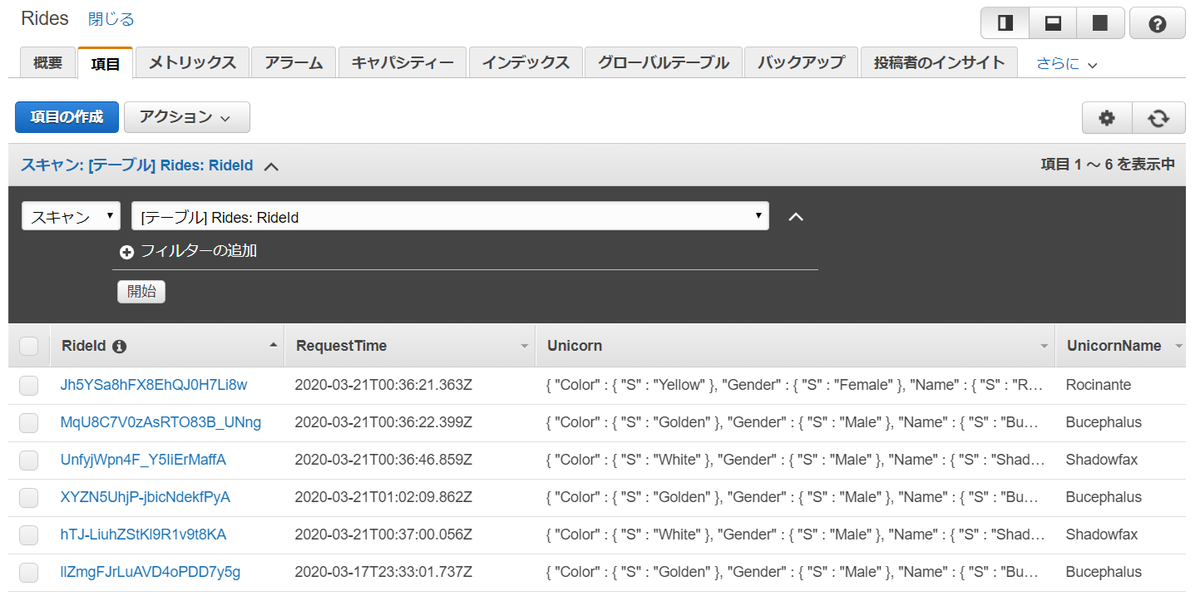Click Shadowfax in the UnfyjWpn4F row
The width and height of the screenshot is (1200, 606).
[1102, 460]
